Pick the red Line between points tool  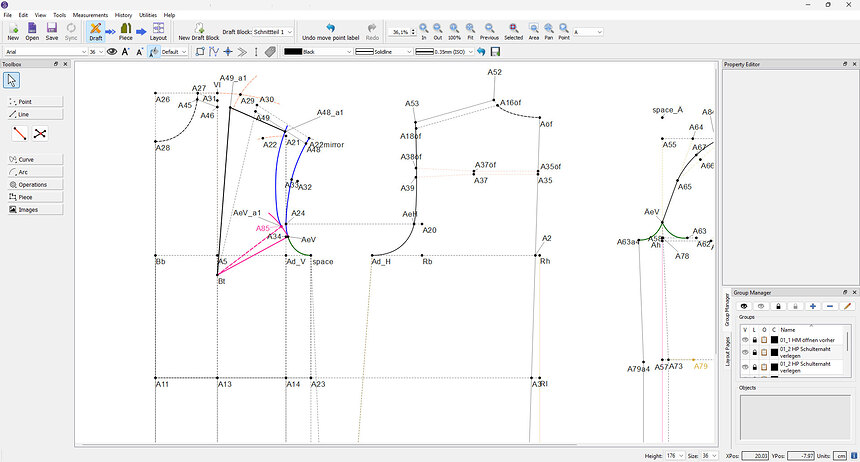pos(20,133)
